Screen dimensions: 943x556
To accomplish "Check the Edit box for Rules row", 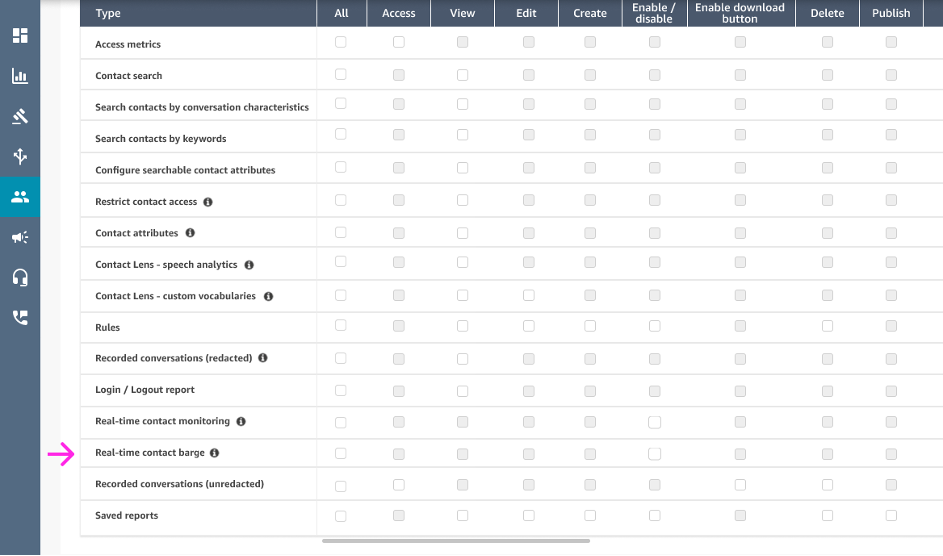I will click(x=529, y=326).
